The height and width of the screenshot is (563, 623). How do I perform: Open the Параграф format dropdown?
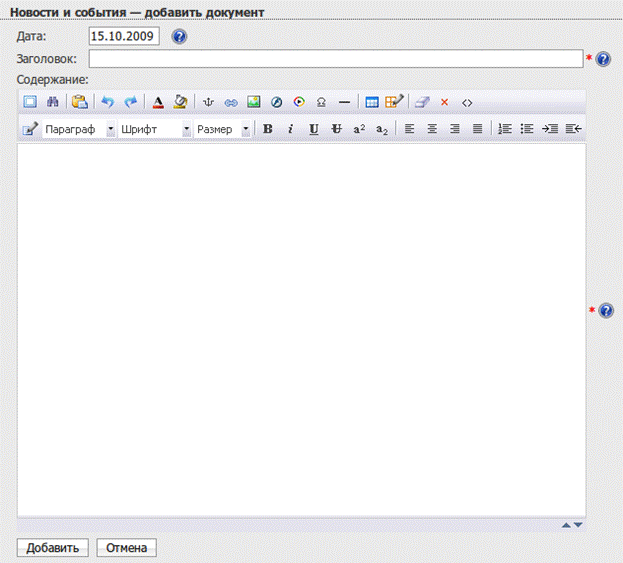[x=79, y=129]
